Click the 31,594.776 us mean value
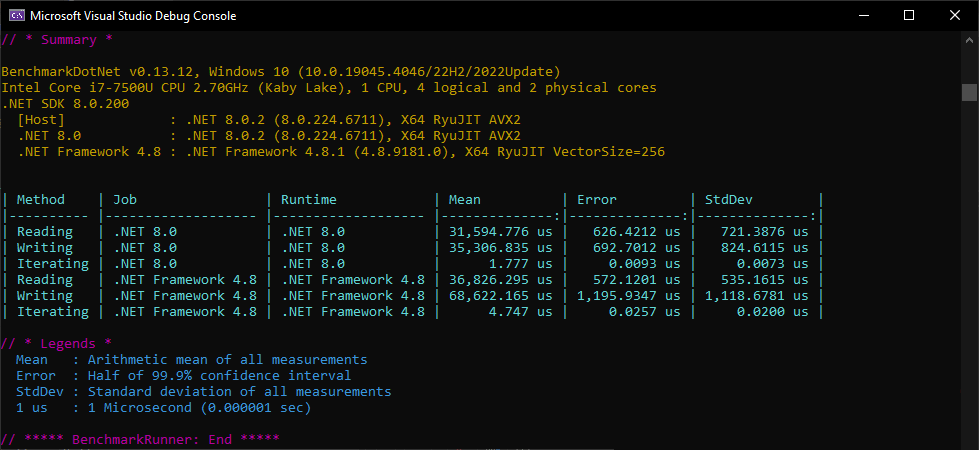Screen dimensions: 979x450 click(x=497, y=232)
